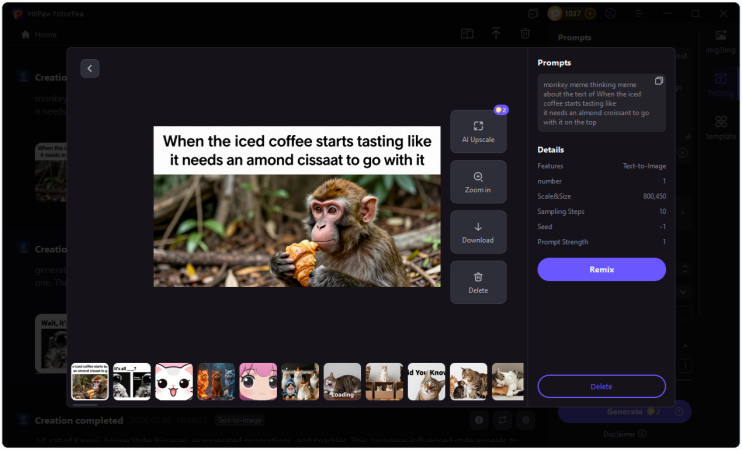Select the sleeping white cat thumbnail
Image resolution: width=742 pixels, height=450 pixels.
508,381
